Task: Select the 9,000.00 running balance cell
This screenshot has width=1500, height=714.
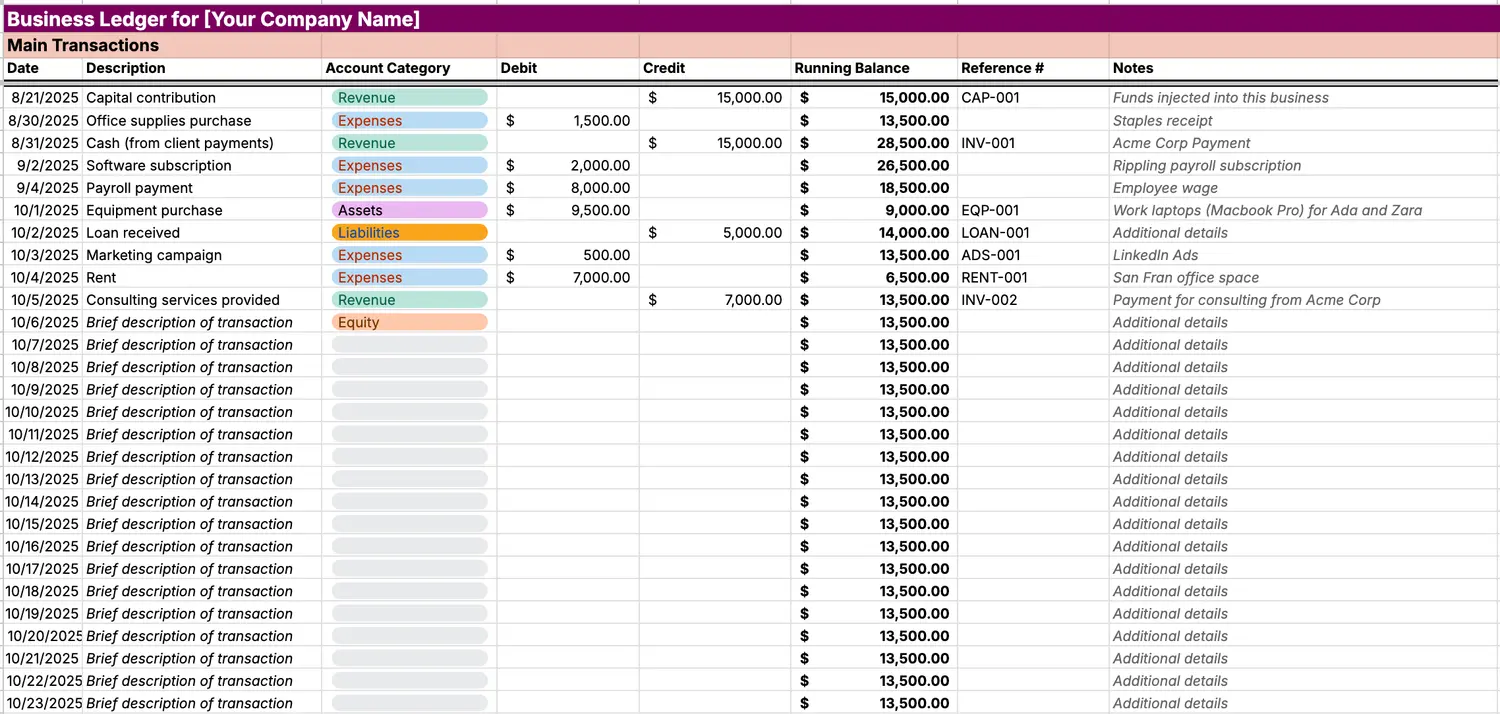Action: tap(874, 210)
